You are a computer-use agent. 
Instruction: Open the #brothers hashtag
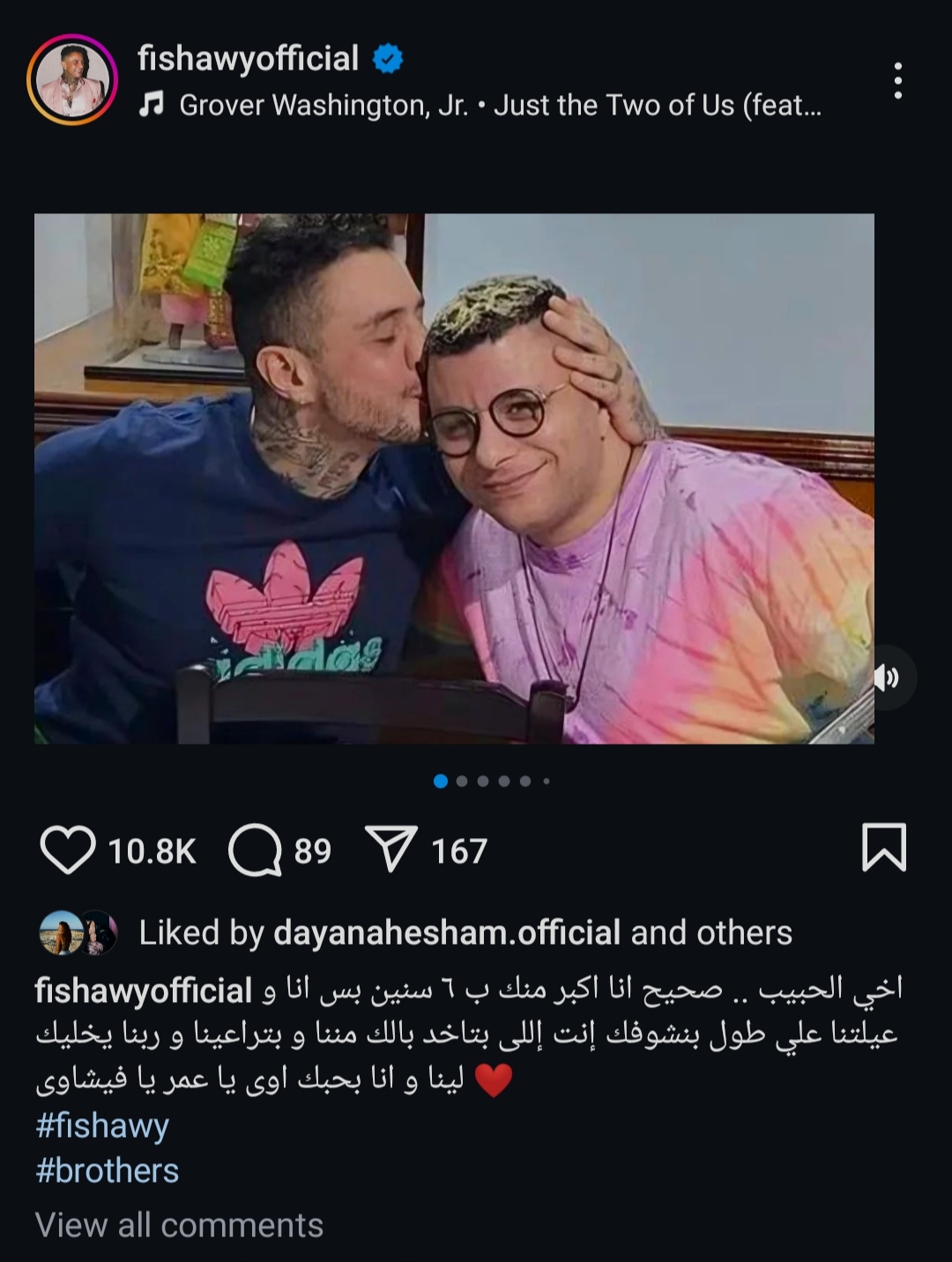pyautogui.click(x=108, y=1170)
